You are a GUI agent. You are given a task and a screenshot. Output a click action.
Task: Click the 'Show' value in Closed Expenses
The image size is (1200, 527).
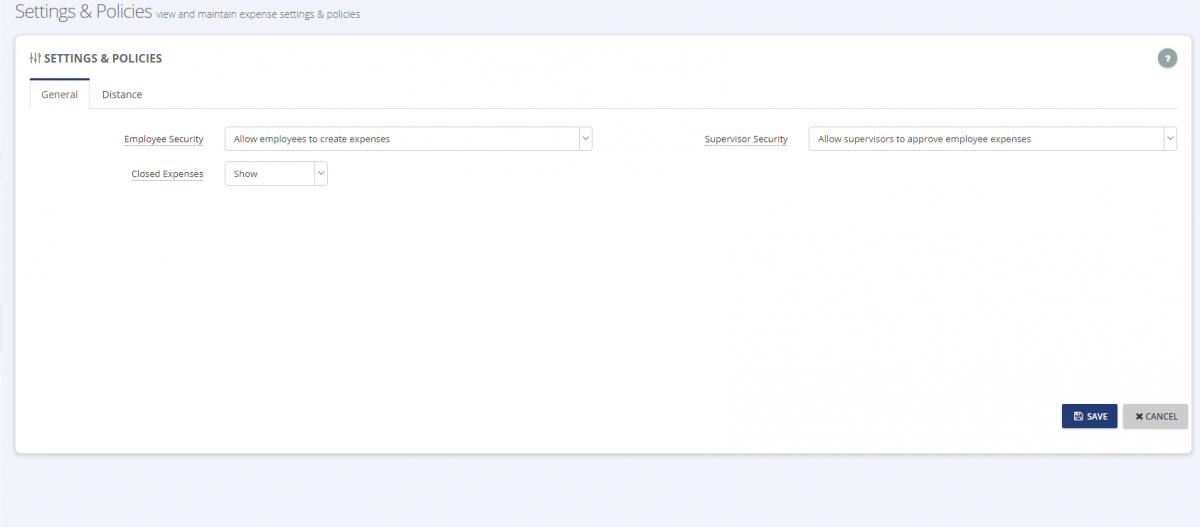pos(246,174)
